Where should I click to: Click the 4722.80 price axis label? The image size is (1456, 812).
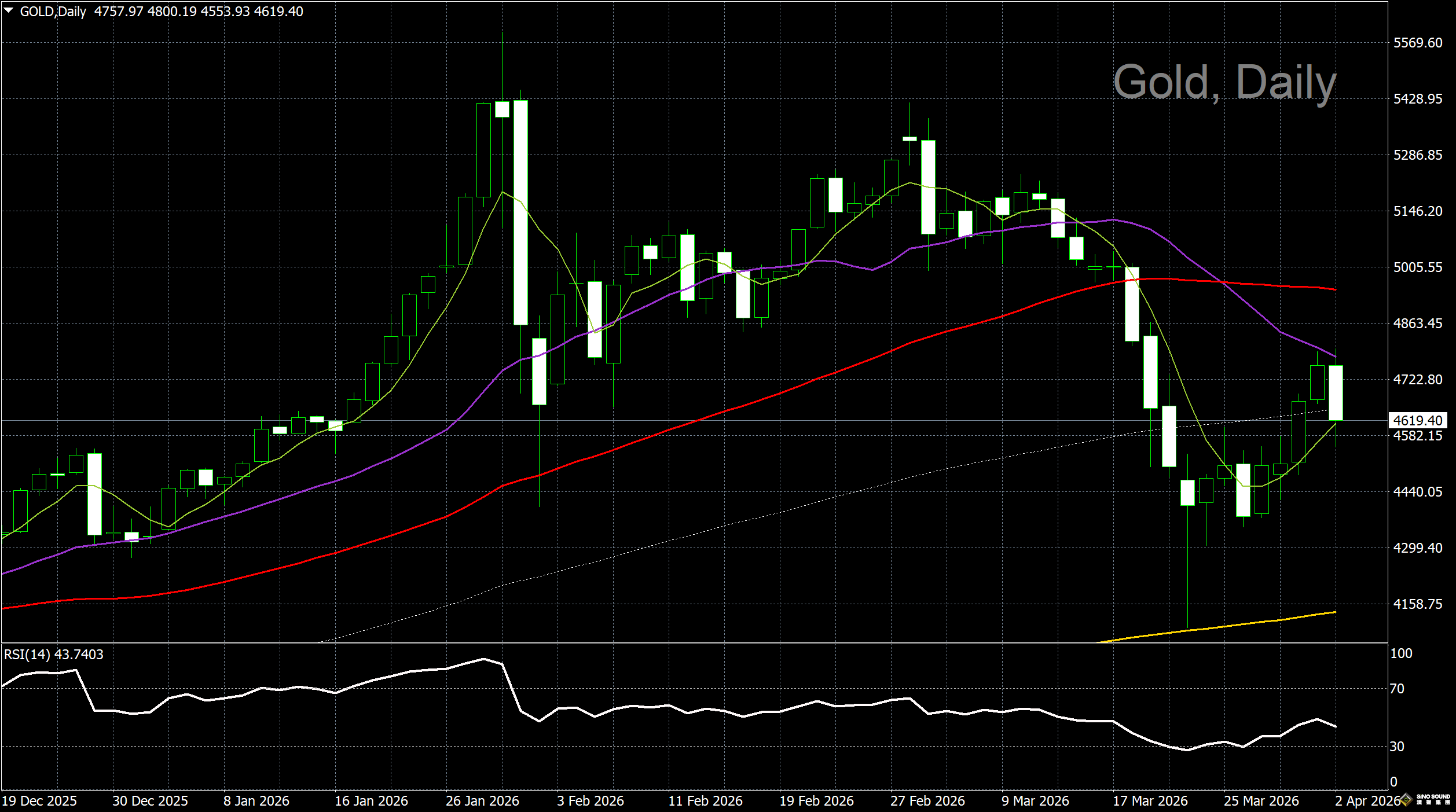(1418, 380)
